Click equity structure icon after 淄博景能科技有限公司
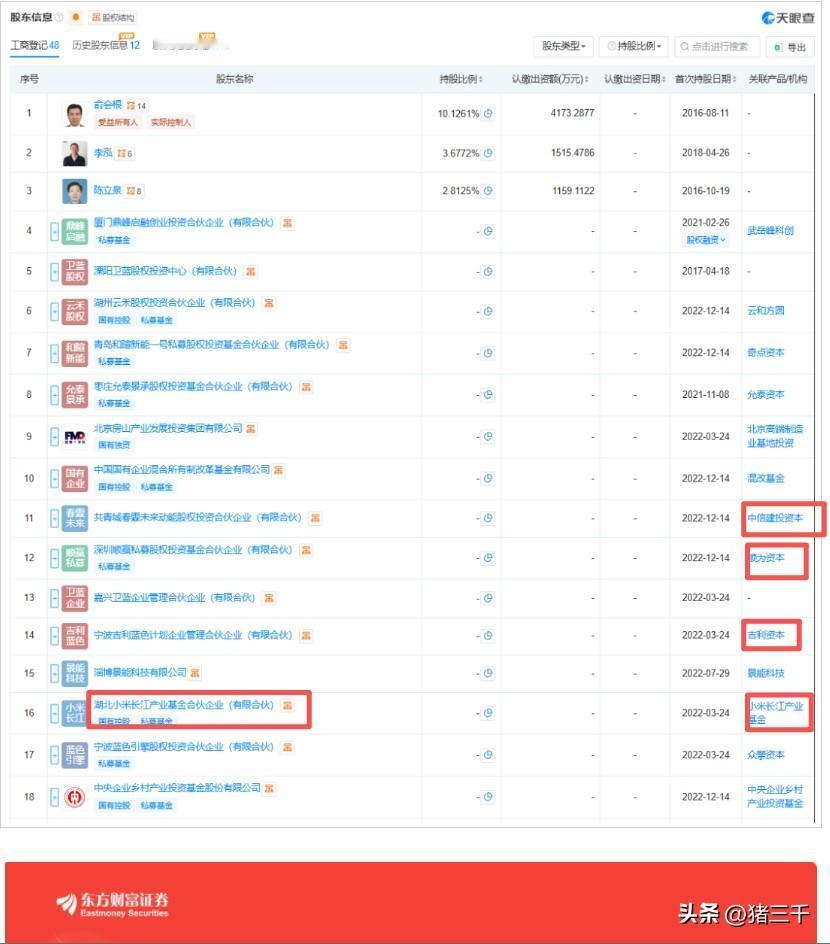Viewport: 830px width, 944px height. [195, 673]
